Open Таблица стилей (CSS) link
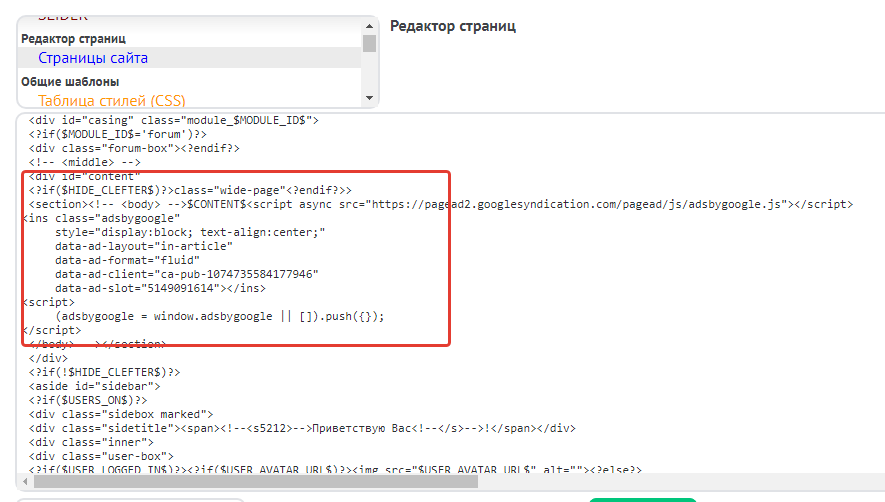885x502 pixels. tap(112, 101)
